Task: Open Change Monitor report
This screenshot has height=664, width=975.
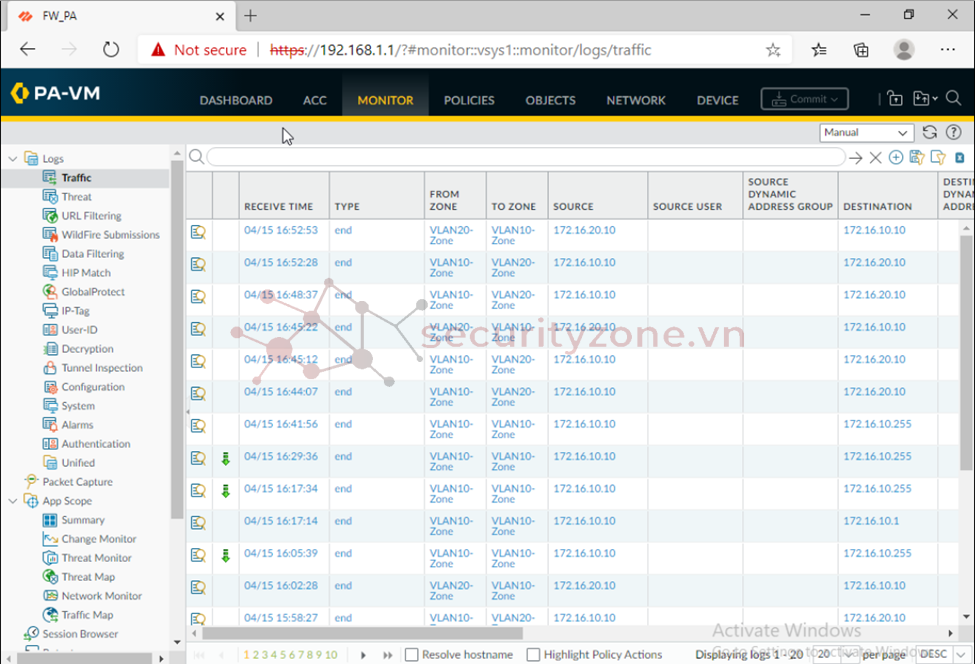Action: 98,539
